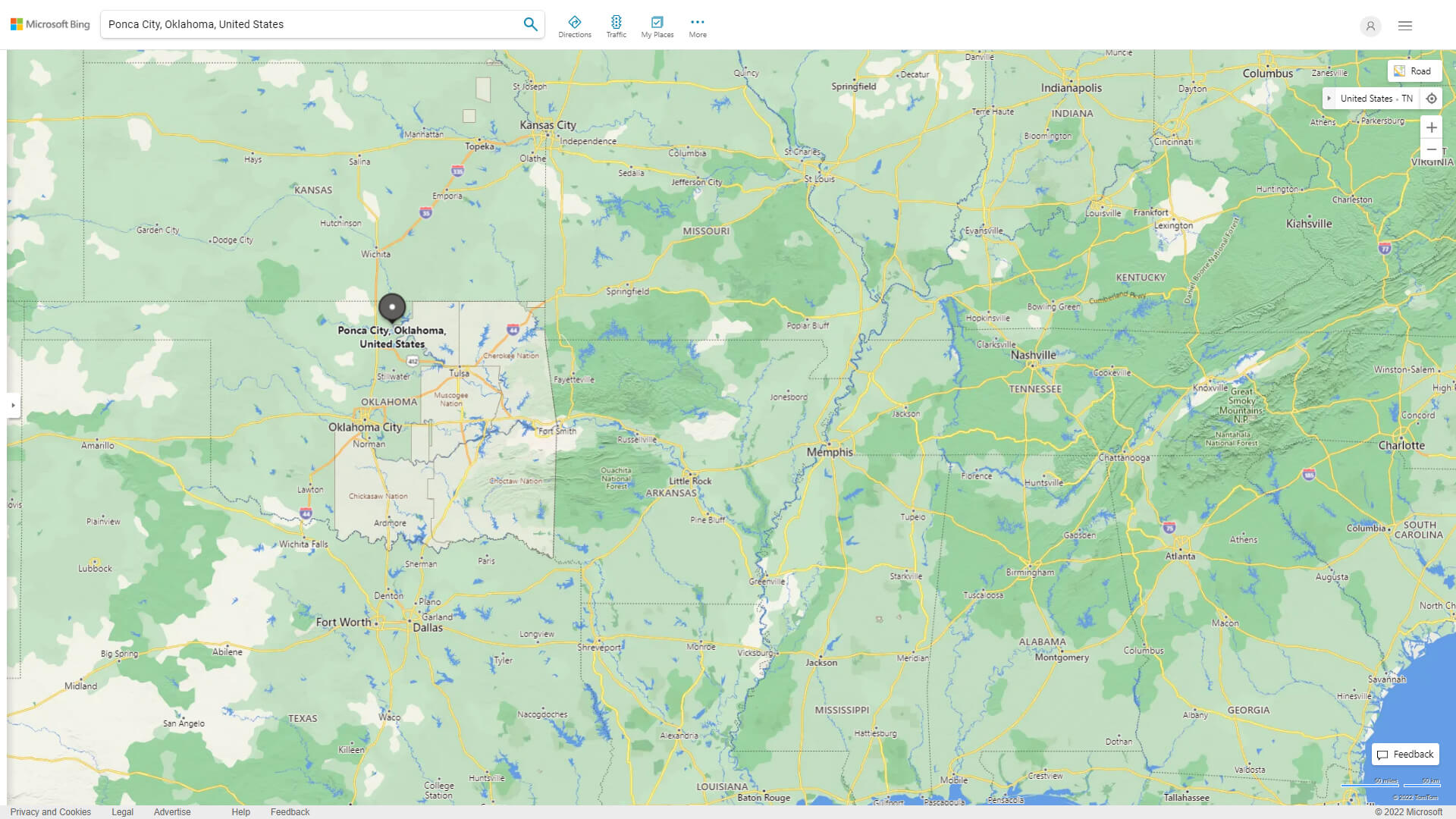Expand the left side panel arrow
Viewport: 1456px width, 819px height.
pyautogui.click(x=13, y=405)
